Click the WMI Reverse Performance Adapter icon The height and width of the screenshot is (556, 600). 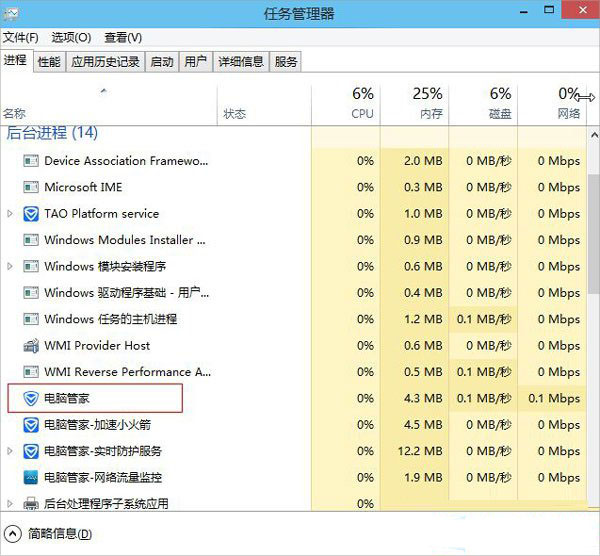point(31,372)
